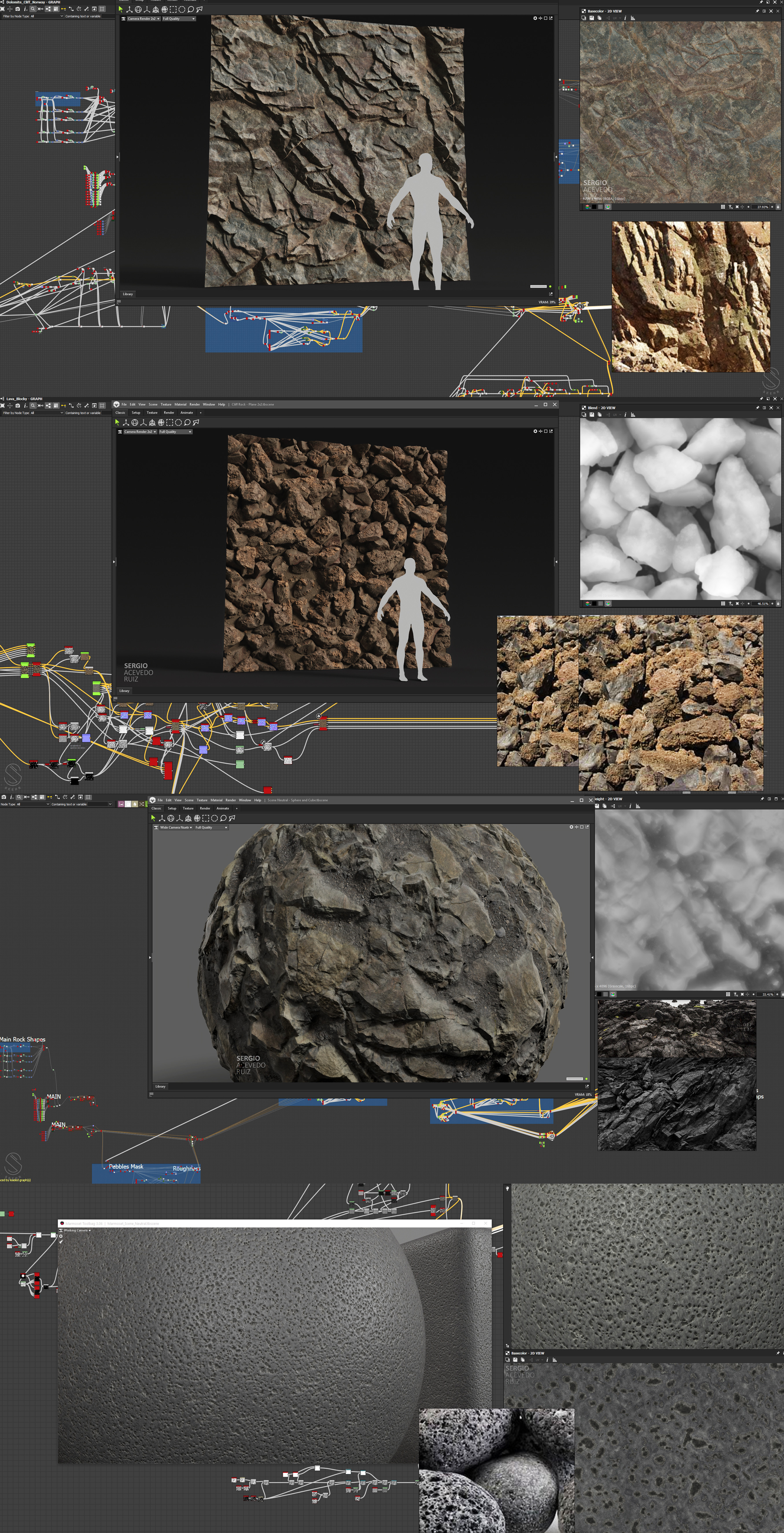Show histogram in Blend 2D view

633,415
